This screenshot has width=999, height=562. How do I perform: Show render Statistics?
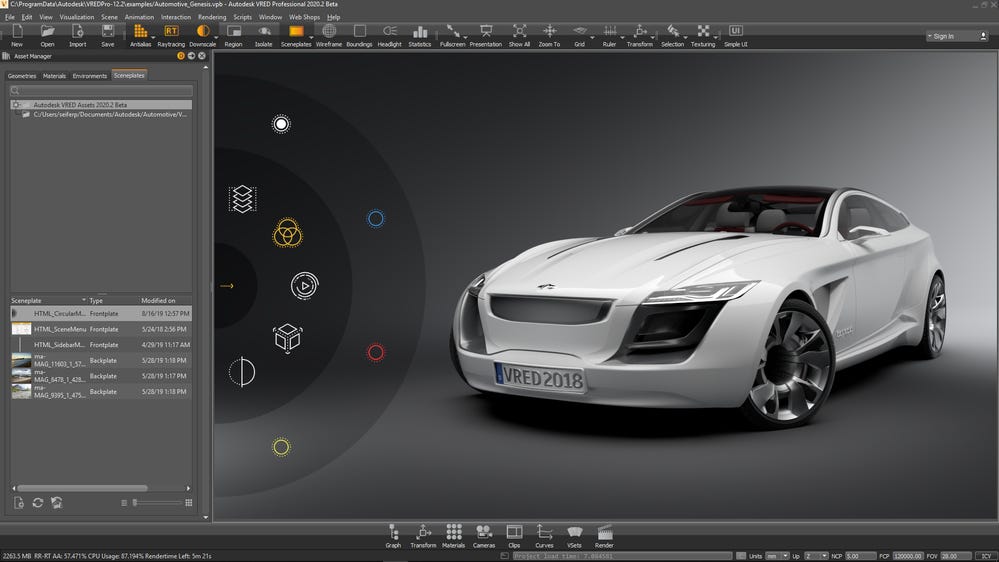419,35
